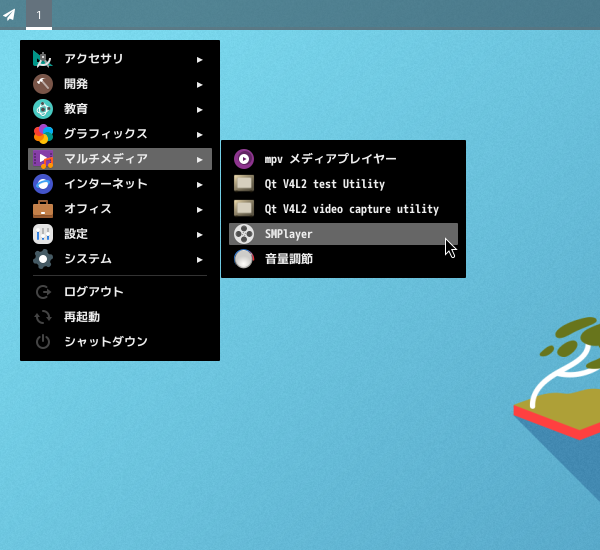Open Qt V4L2 test Utility

(x=324, y=184)
